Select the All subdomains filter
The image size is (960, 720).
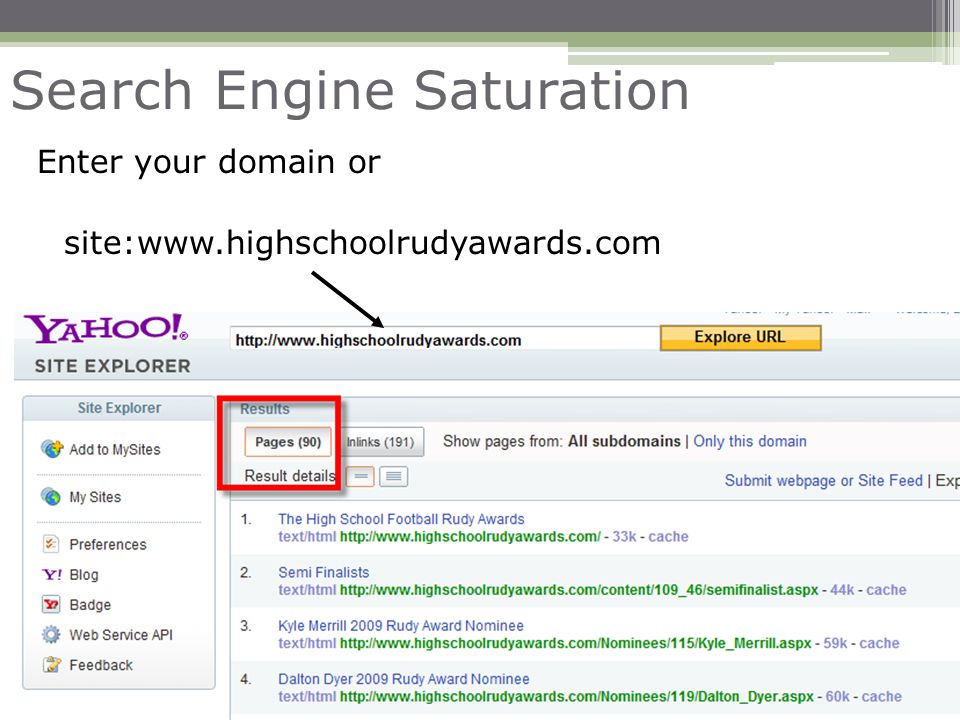[x=624, y=441]
